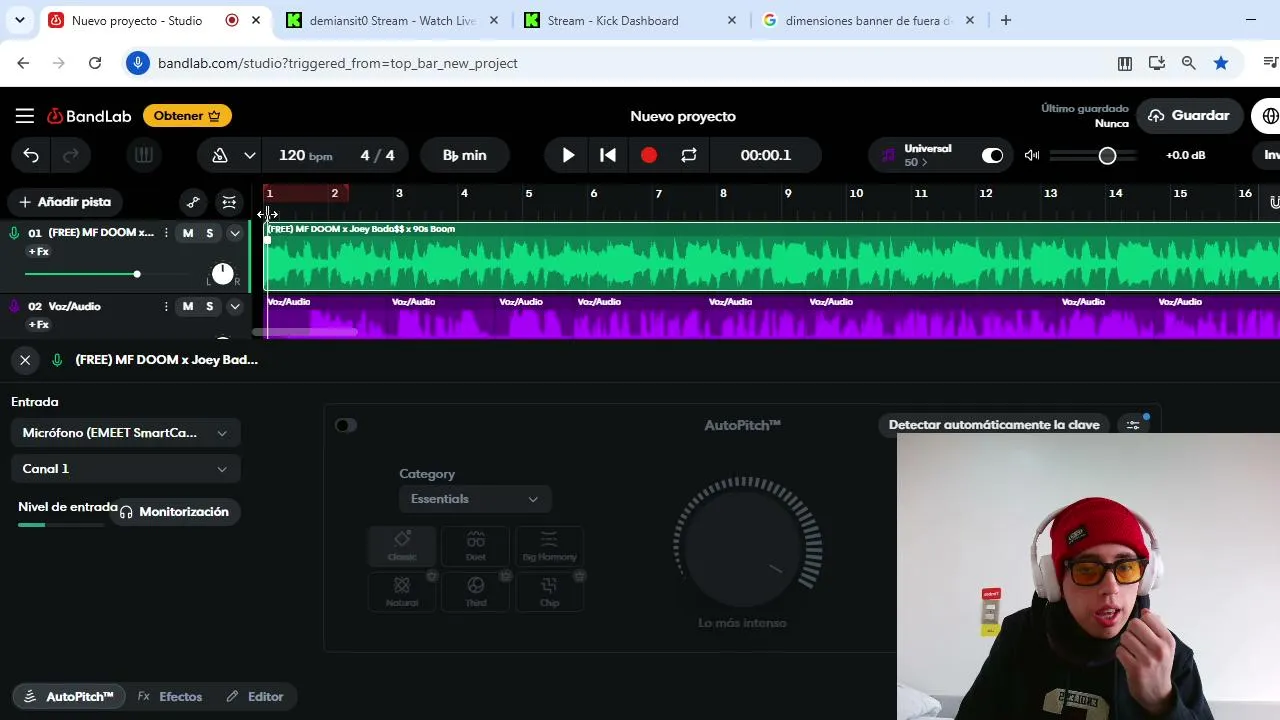Click the microphone icon of track 02 Voz/Audio
The width and height of the screenshot is (1280, 720).
pos(14,306)
